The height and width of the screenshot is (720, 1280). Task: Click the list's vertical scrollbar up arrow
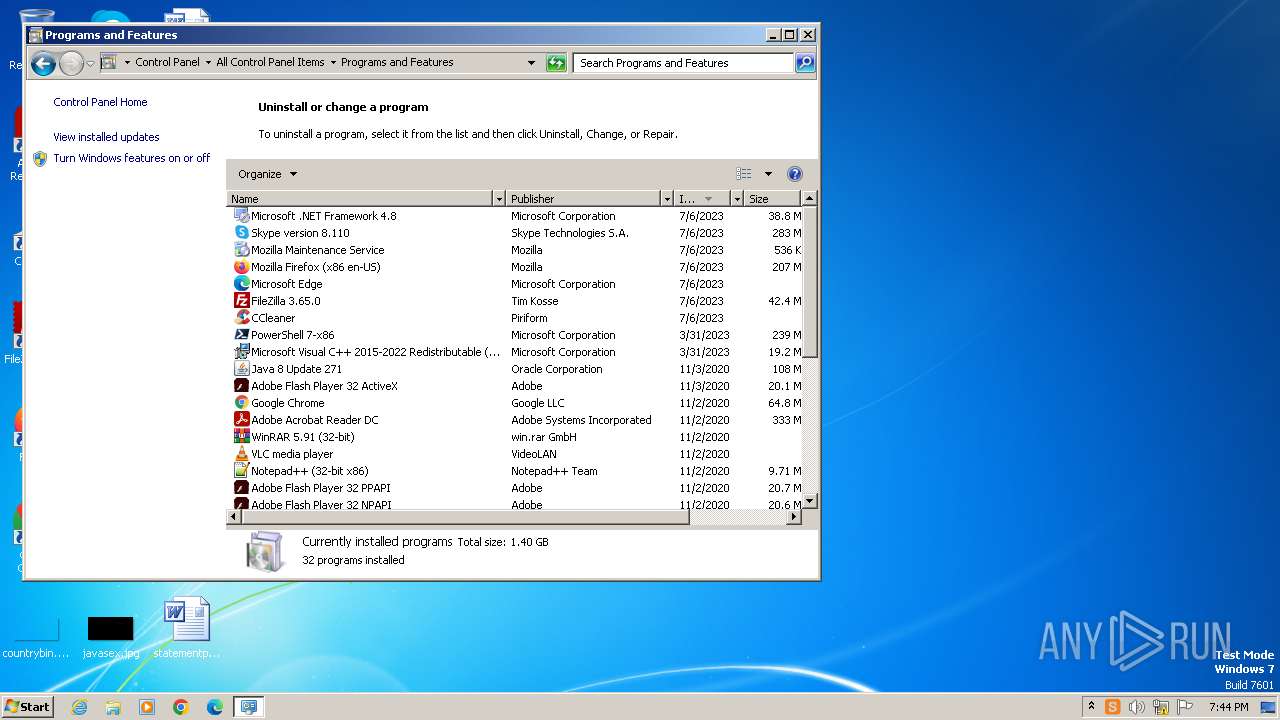point(810,198)
